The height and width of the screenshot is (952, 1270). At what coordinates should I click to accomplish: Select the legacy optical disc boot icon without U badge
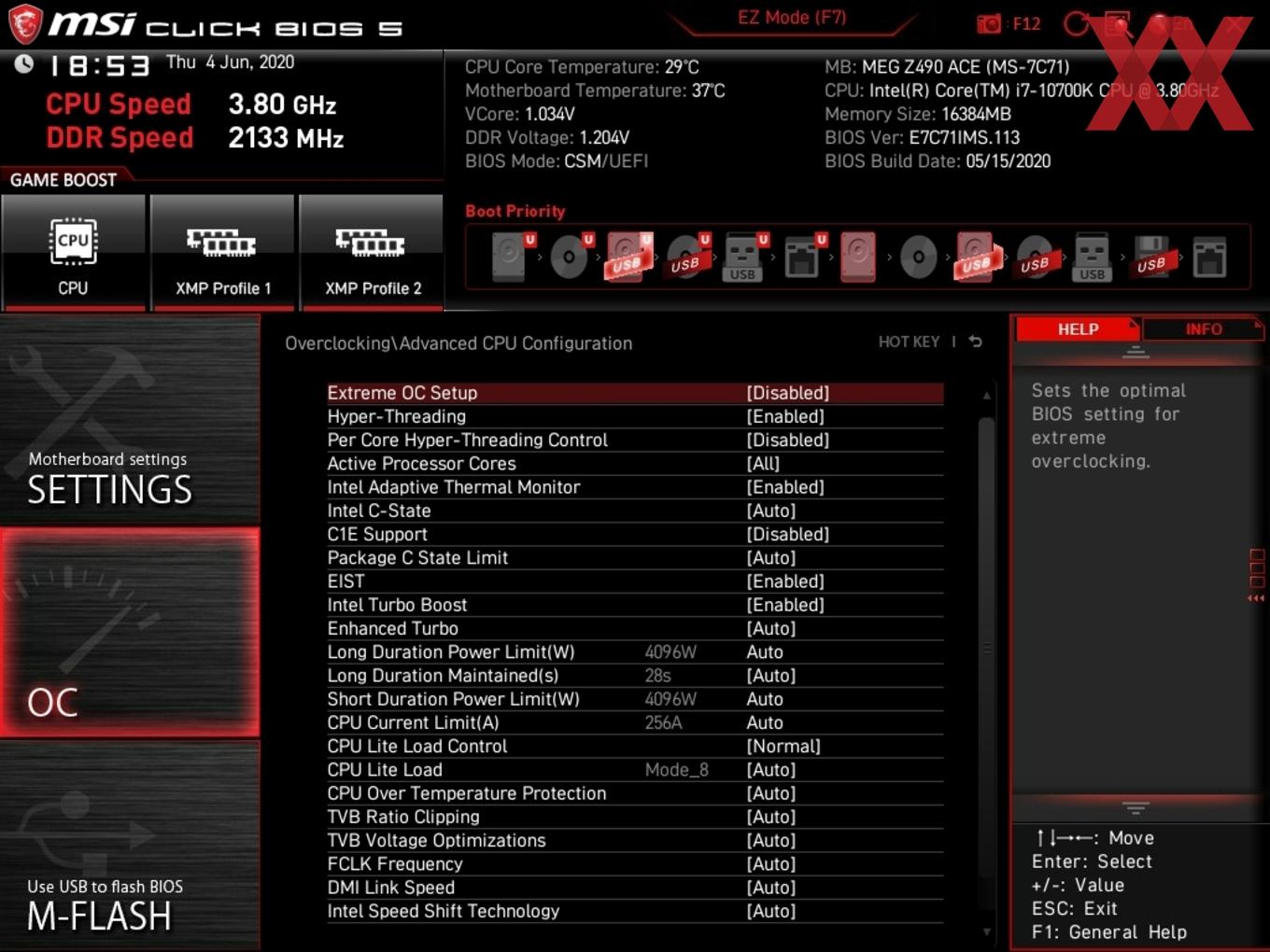coord(918,257)
